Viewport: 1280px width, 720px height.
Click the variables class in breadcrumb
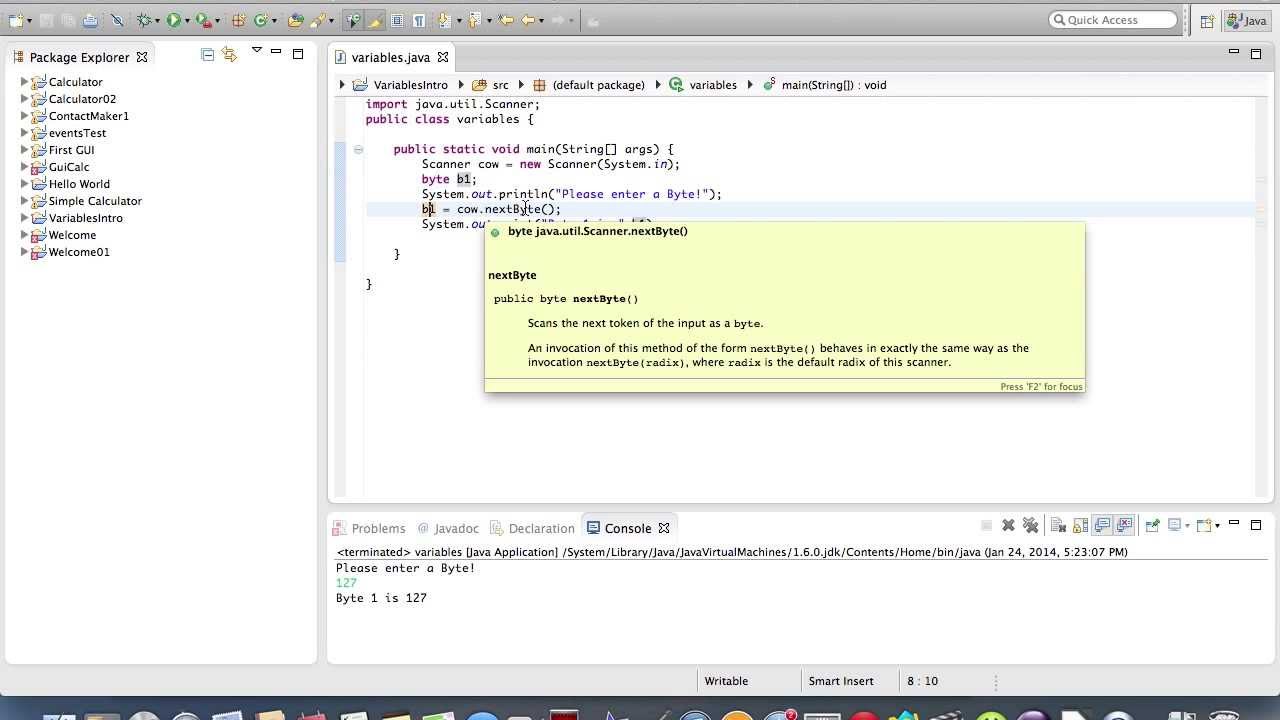pyautogui.click(x=713, y=85)
